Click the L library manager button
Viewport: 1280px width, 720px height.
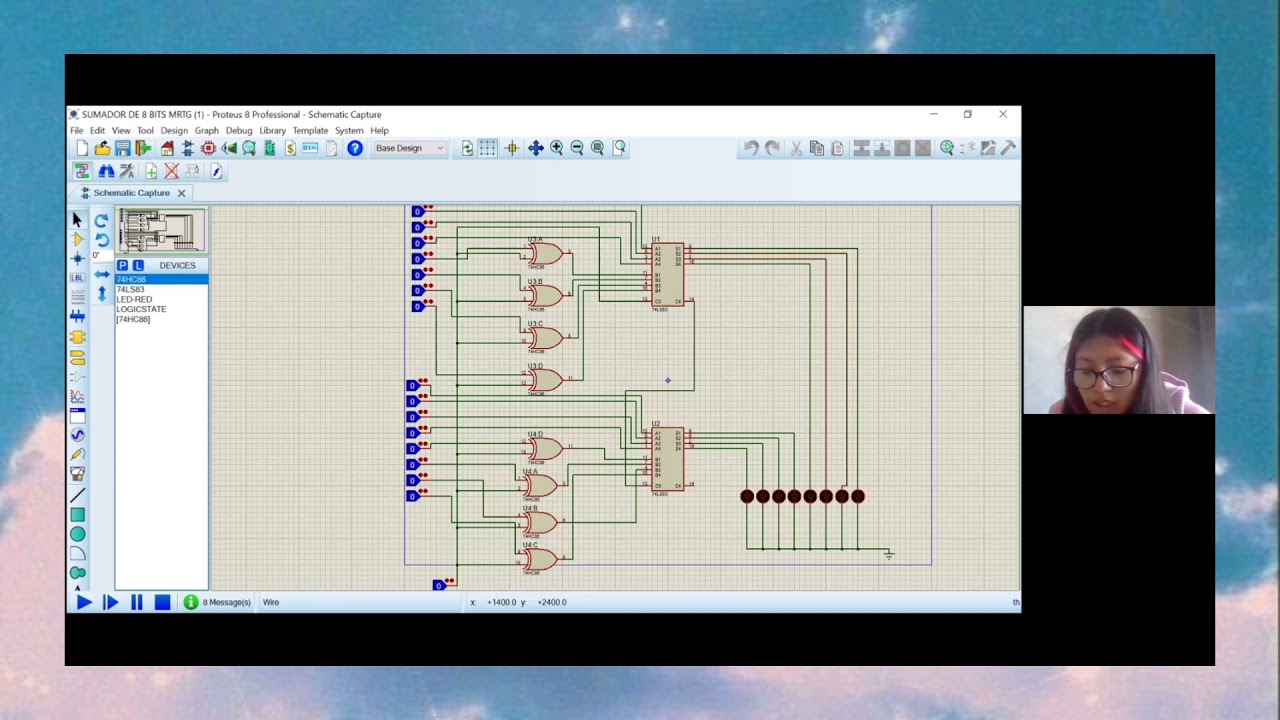click(138, 265)
